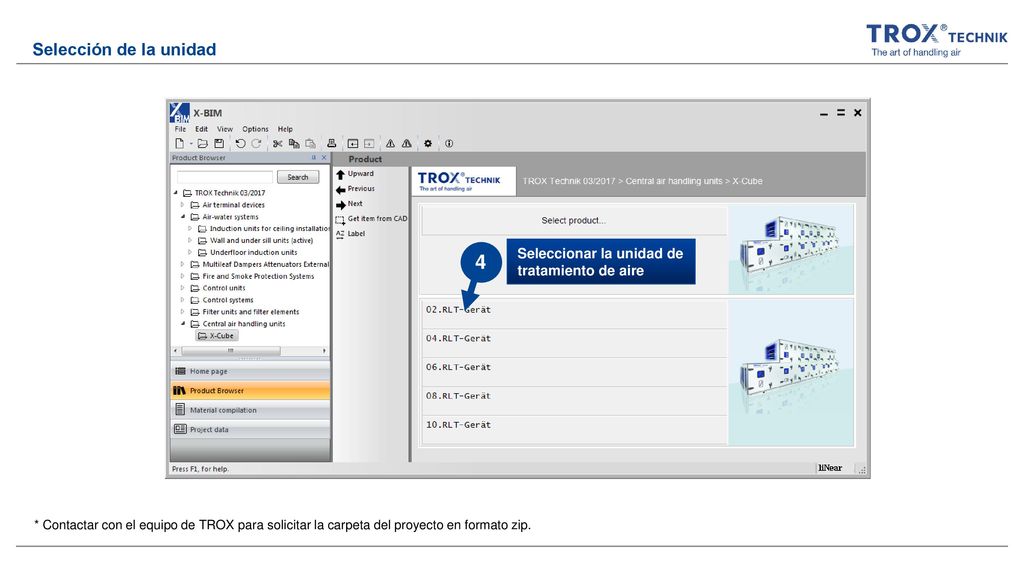Click the New document icon
The image size is (1024, 577).
click(x=180, y=144)
